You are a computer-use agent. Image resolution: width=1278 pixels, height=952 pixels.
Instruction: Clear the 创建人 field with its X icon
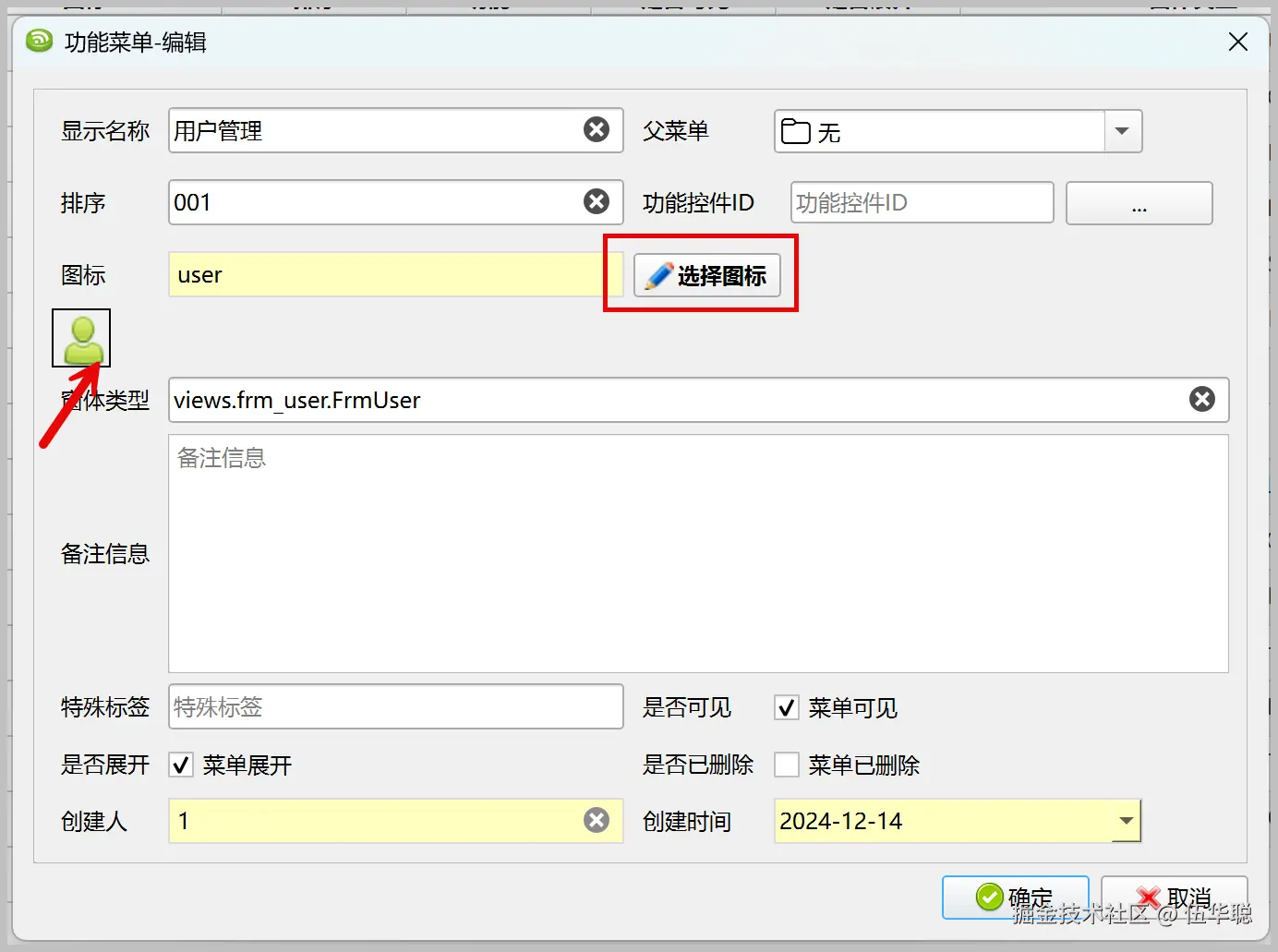pyautogui.click(x=597, y=820)
